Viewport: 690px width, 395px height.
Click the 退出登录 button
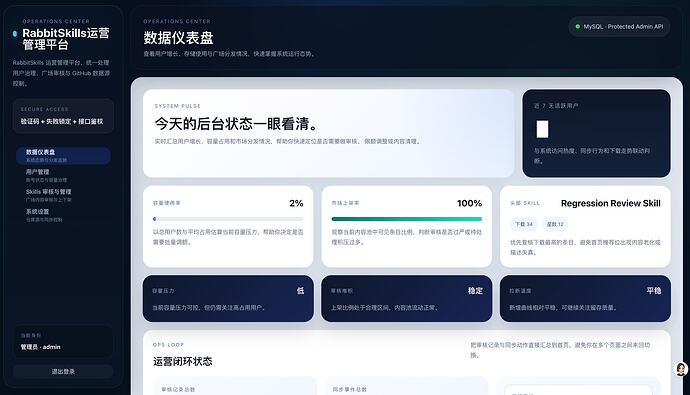(x=63, y=372)
